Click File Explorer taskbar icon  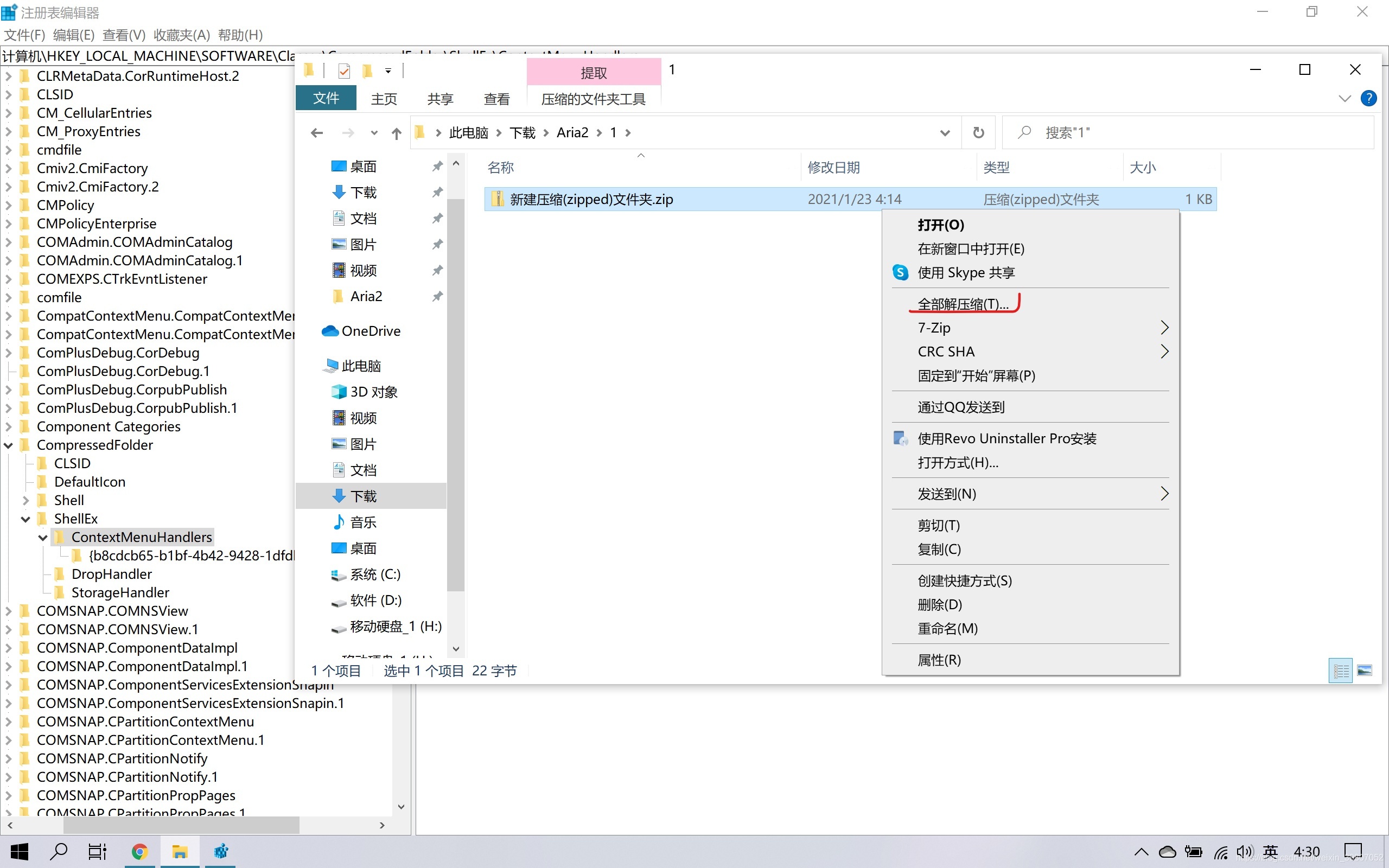click(180, 852)
